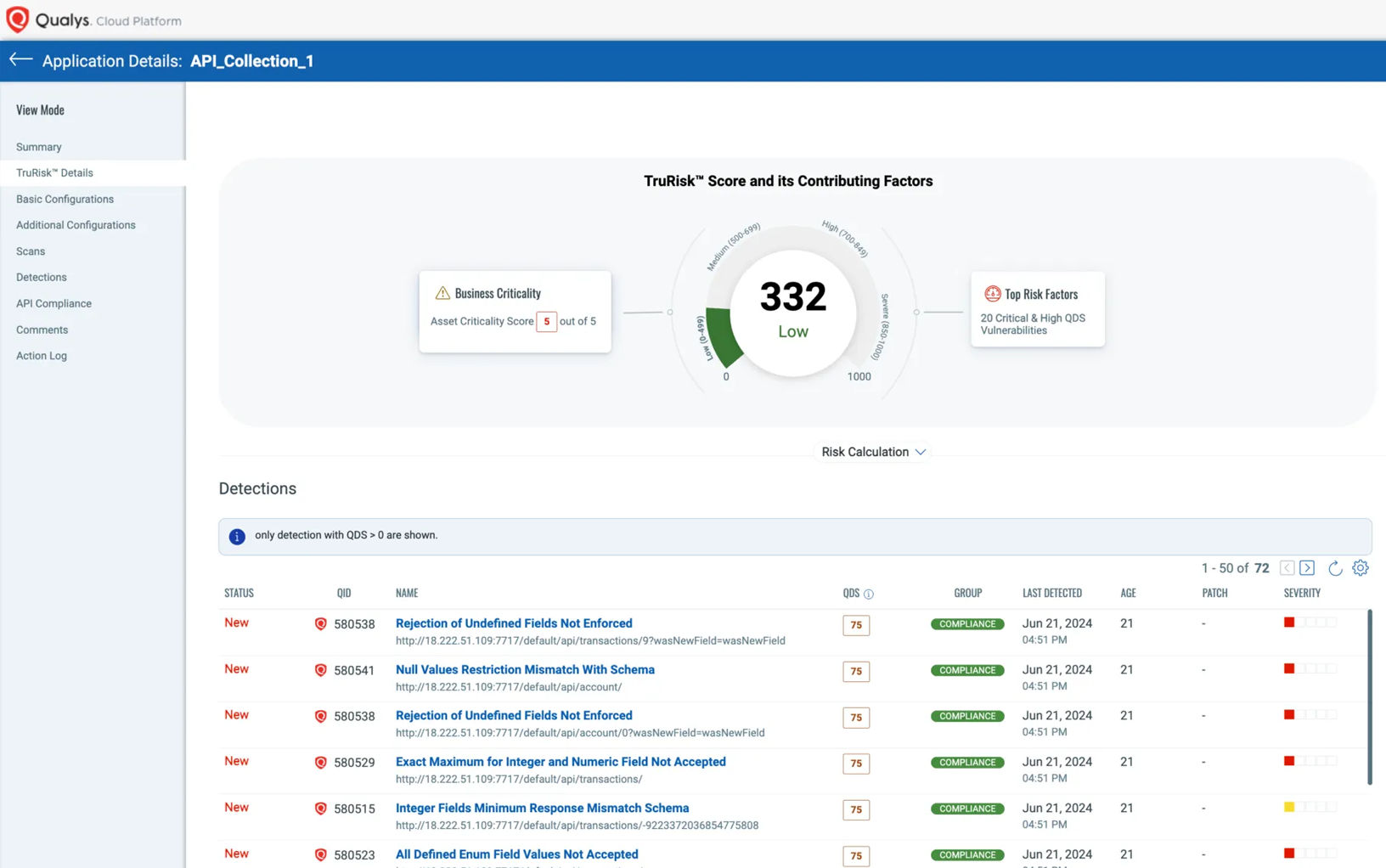Open detection Null Values Restriction Mismatch With Schema

click(x=525, y=669)
